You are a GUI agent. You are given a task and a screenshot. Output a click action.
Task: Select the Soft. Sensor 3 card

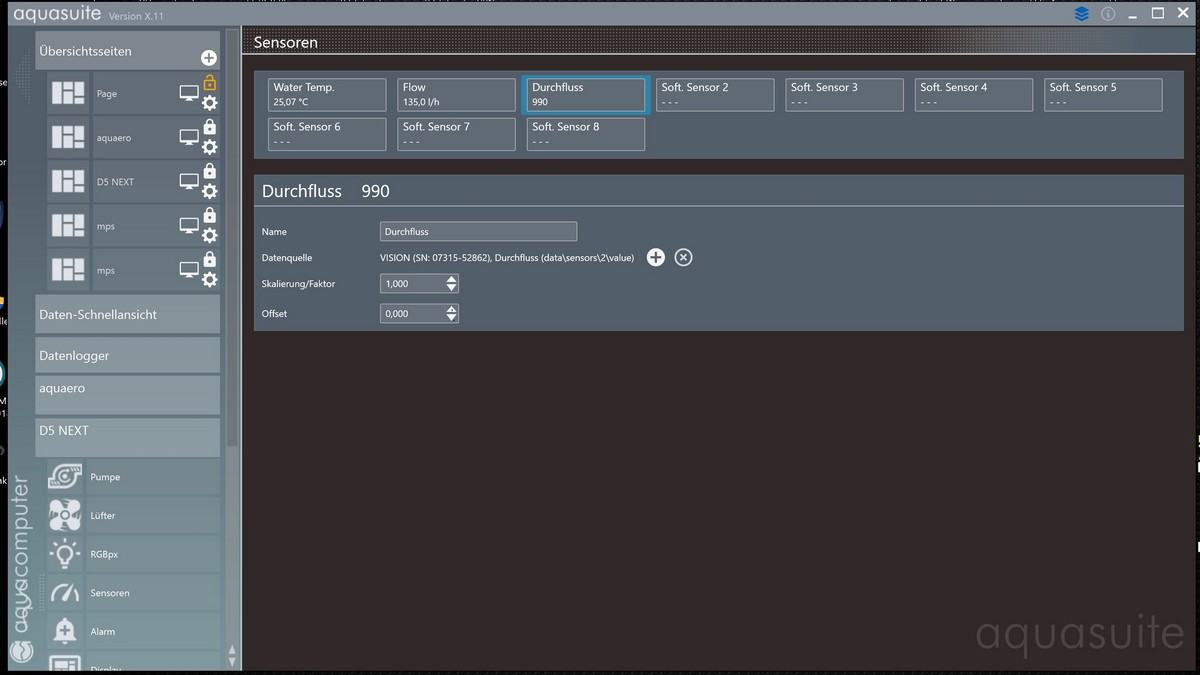click(x=845, y=94)
